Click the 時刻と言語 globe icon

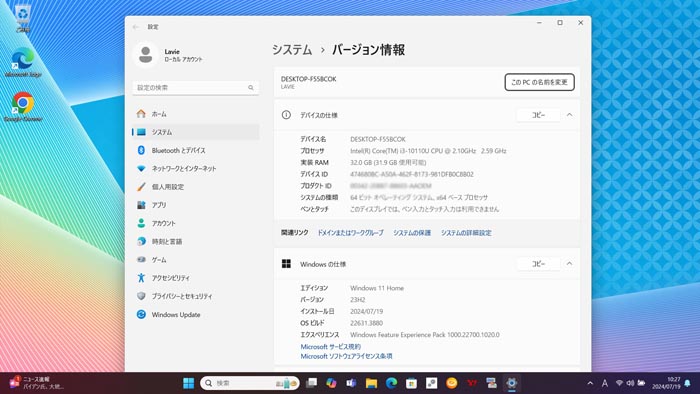pos(141,241)
